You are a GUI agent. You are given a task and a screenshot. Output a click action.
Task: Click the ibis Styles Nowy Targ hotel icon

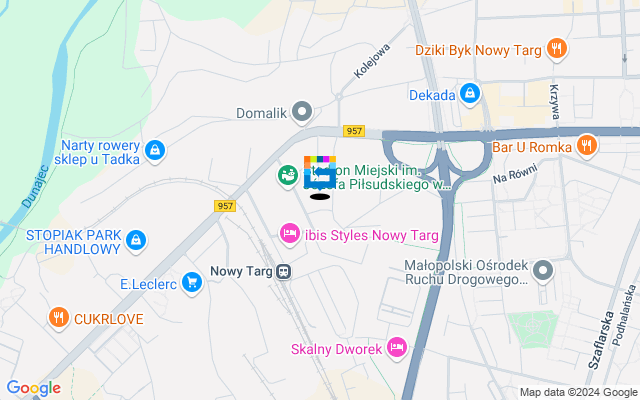[290, 234]
